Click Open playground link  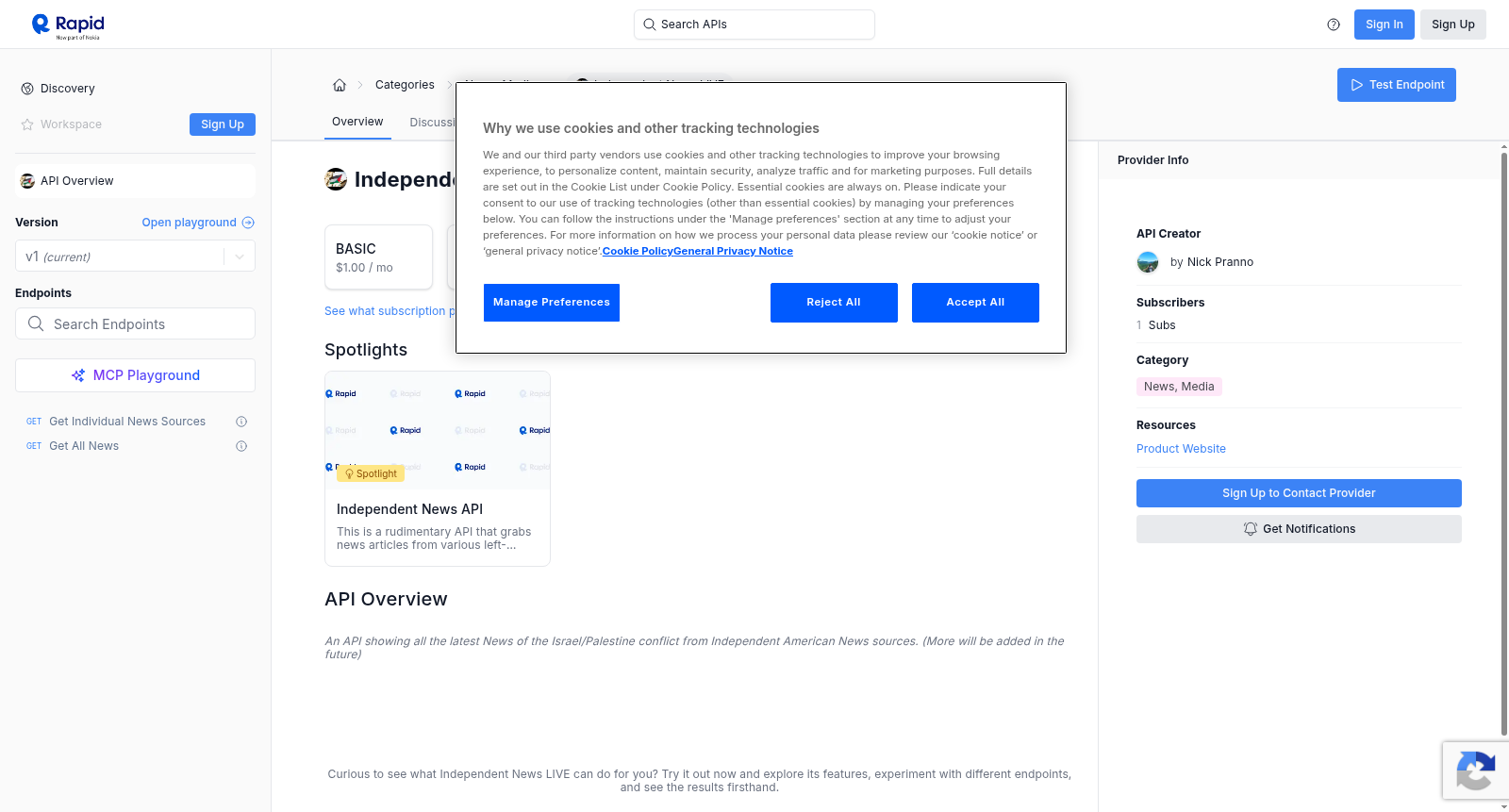[x=198, y=223]
